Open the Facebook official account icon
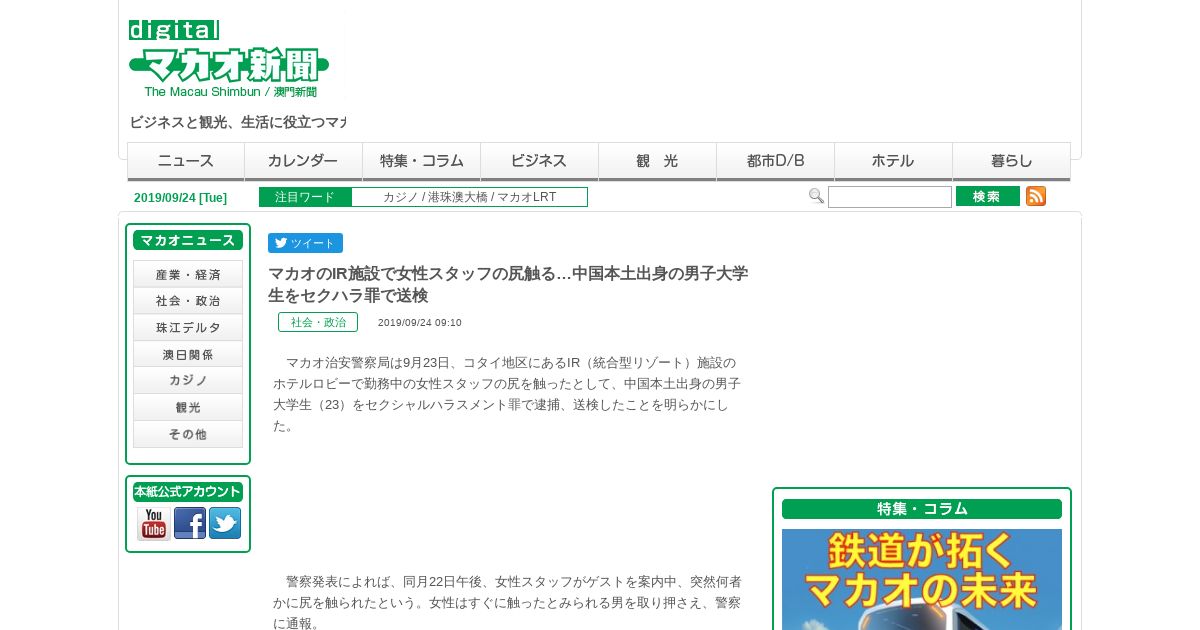 point(190,523)
